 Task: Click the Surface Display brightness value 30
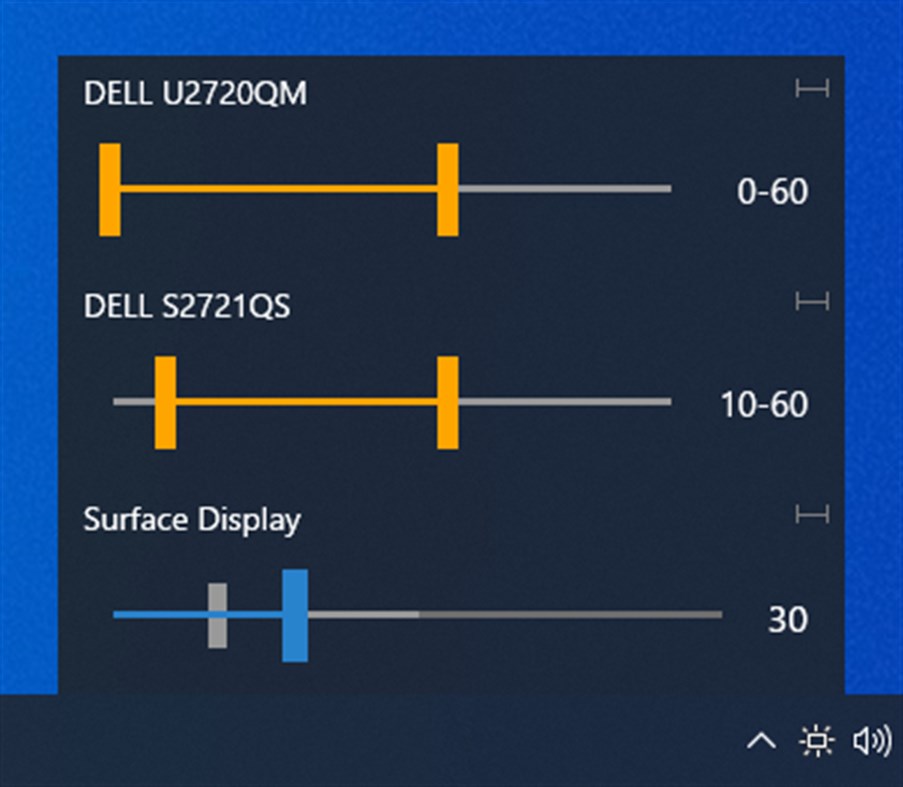(787, 620)
